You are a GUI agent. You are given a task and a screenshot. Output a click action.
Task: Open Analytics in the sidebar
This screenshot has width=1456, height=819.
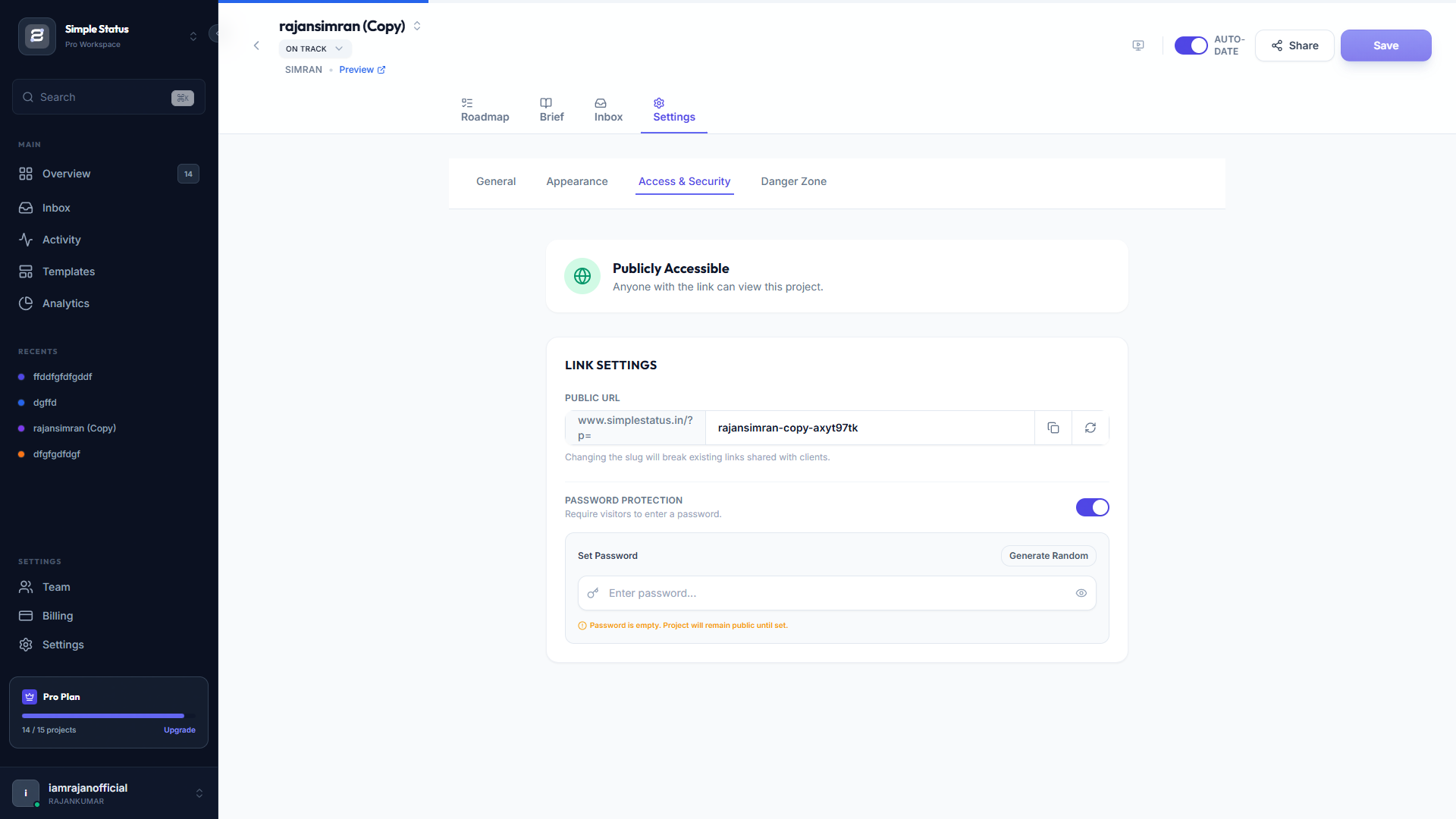[65, 303]
